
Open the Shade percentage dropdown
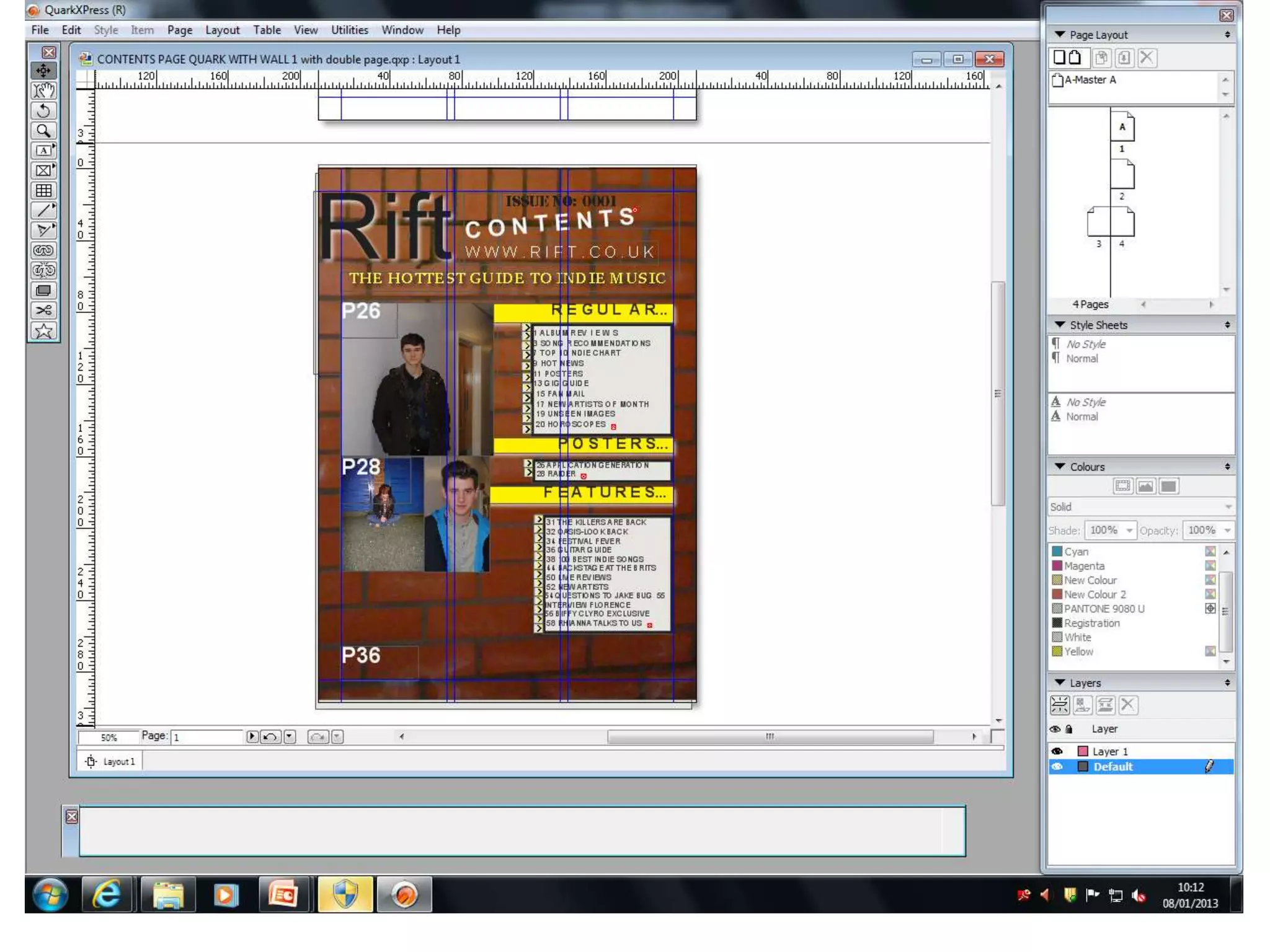(x=1129, y=531)
